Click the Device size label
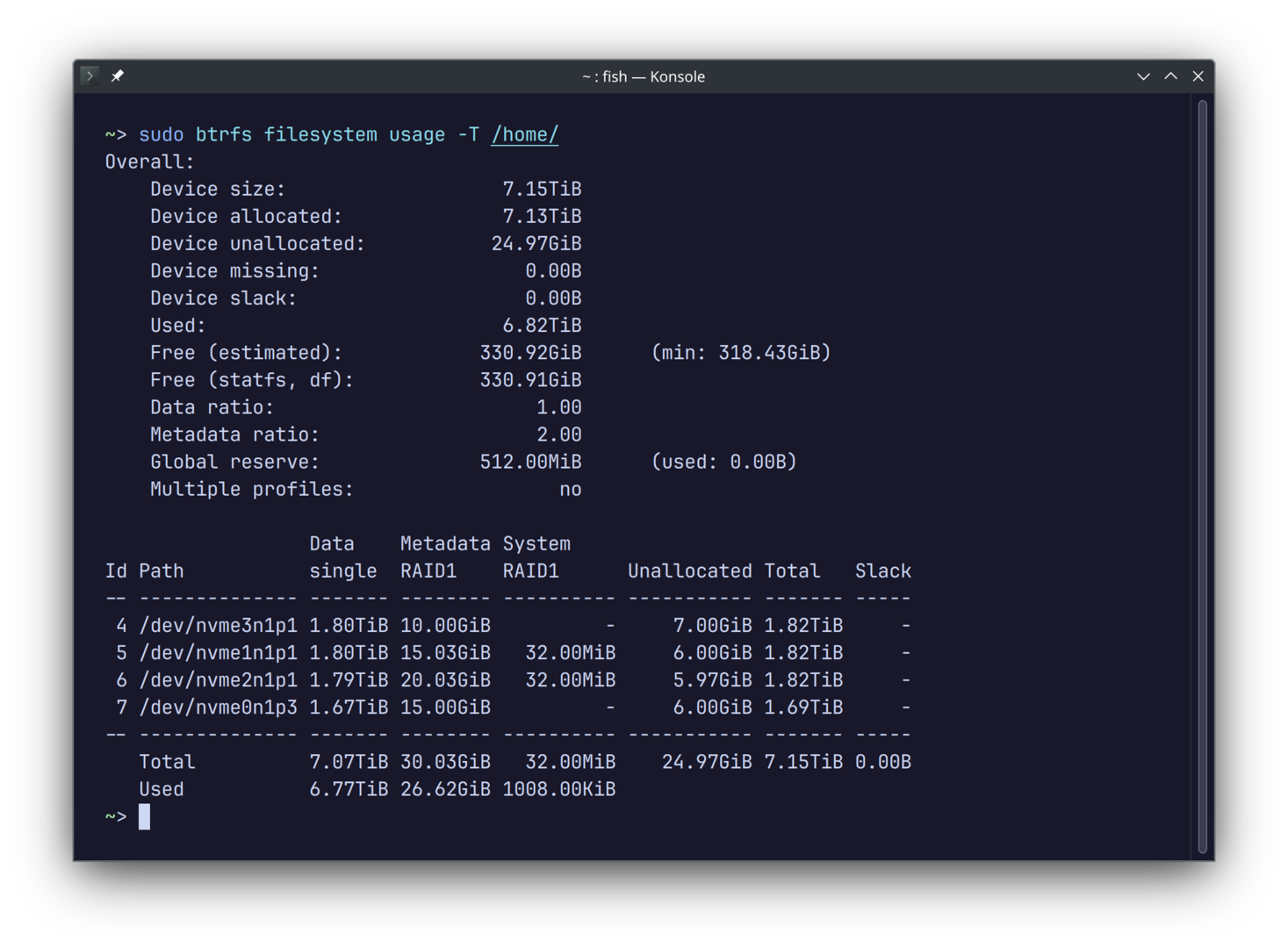Viewport: 1288px width, 948px height. coord(218,189)
